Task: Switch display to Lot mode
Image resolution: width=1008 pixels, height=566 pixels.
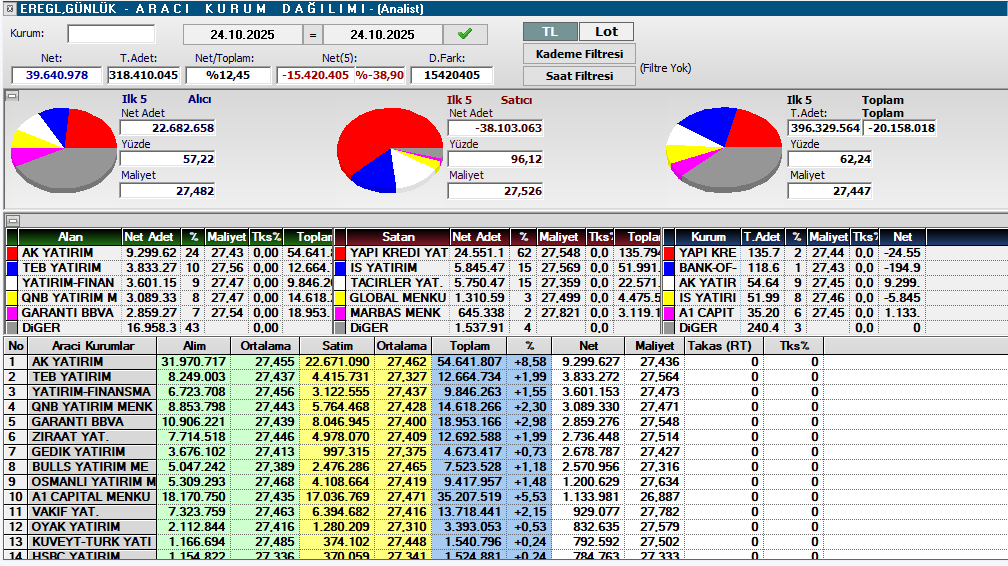Action: coord(606,32)
